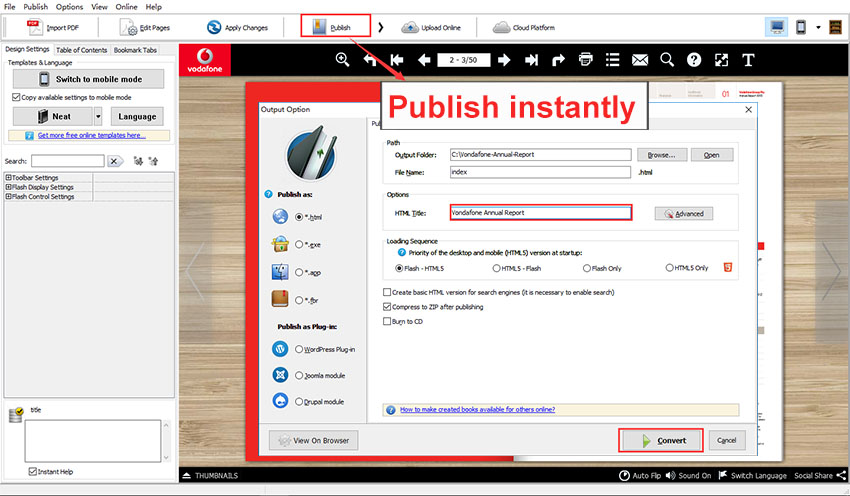Switch to desktop preview monitor icon

click(x=776, y=27)
